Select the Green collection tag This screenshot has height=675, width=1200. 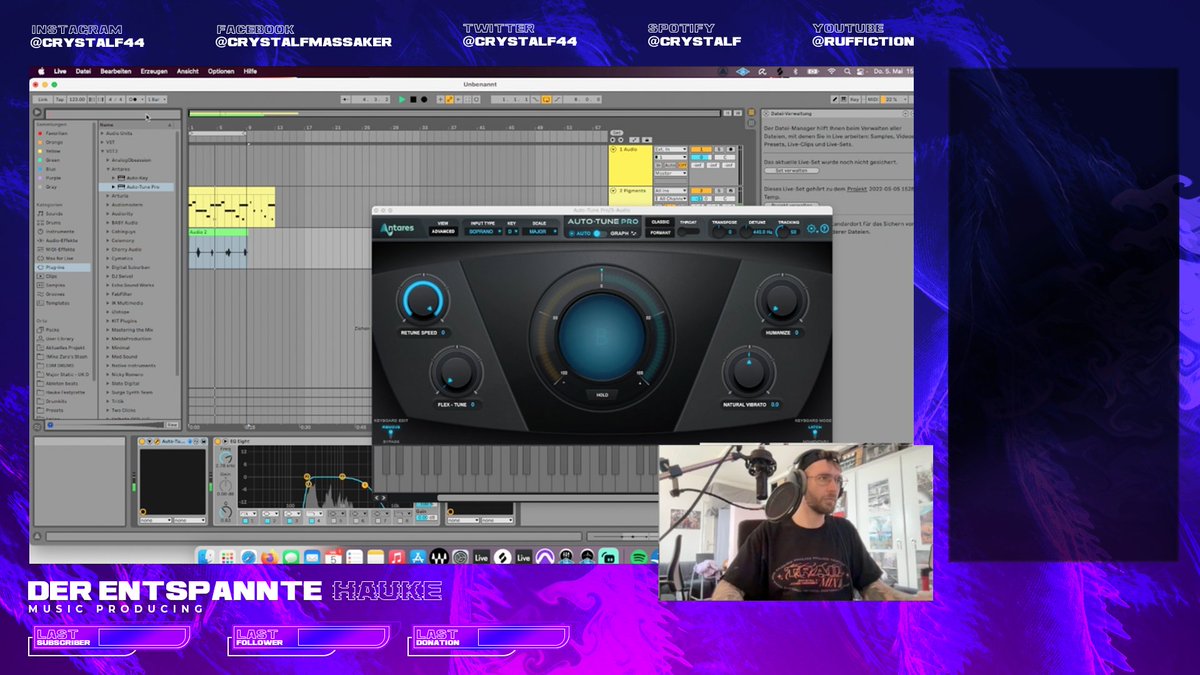point(51,160)
